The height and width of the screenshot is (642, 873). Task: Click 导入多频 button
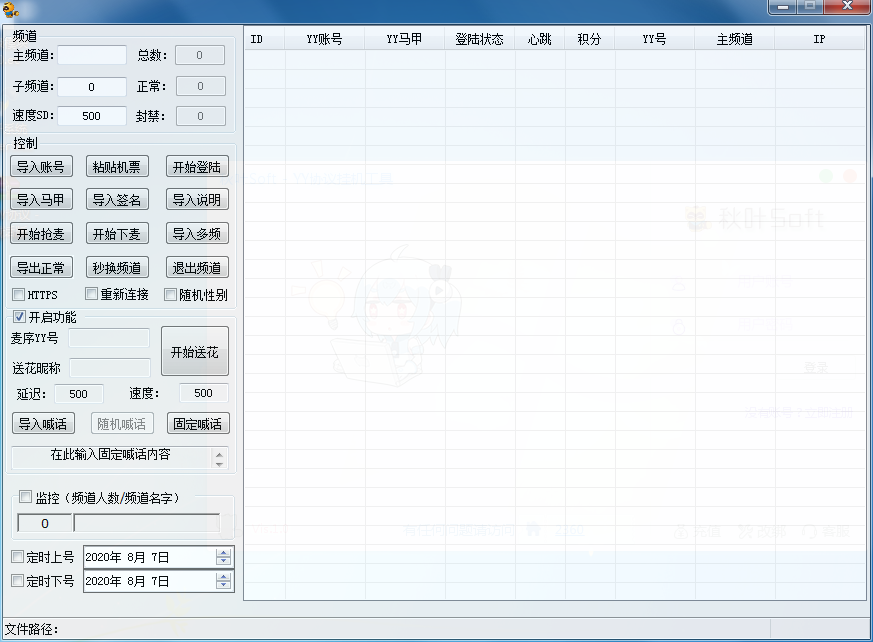[x=197, y=234]
